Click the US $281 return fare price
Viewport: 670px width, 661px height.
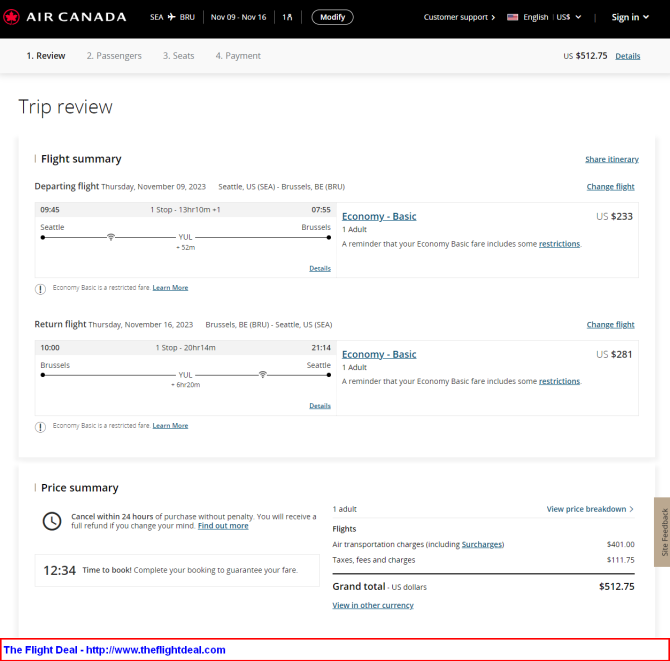coord(614,354)
